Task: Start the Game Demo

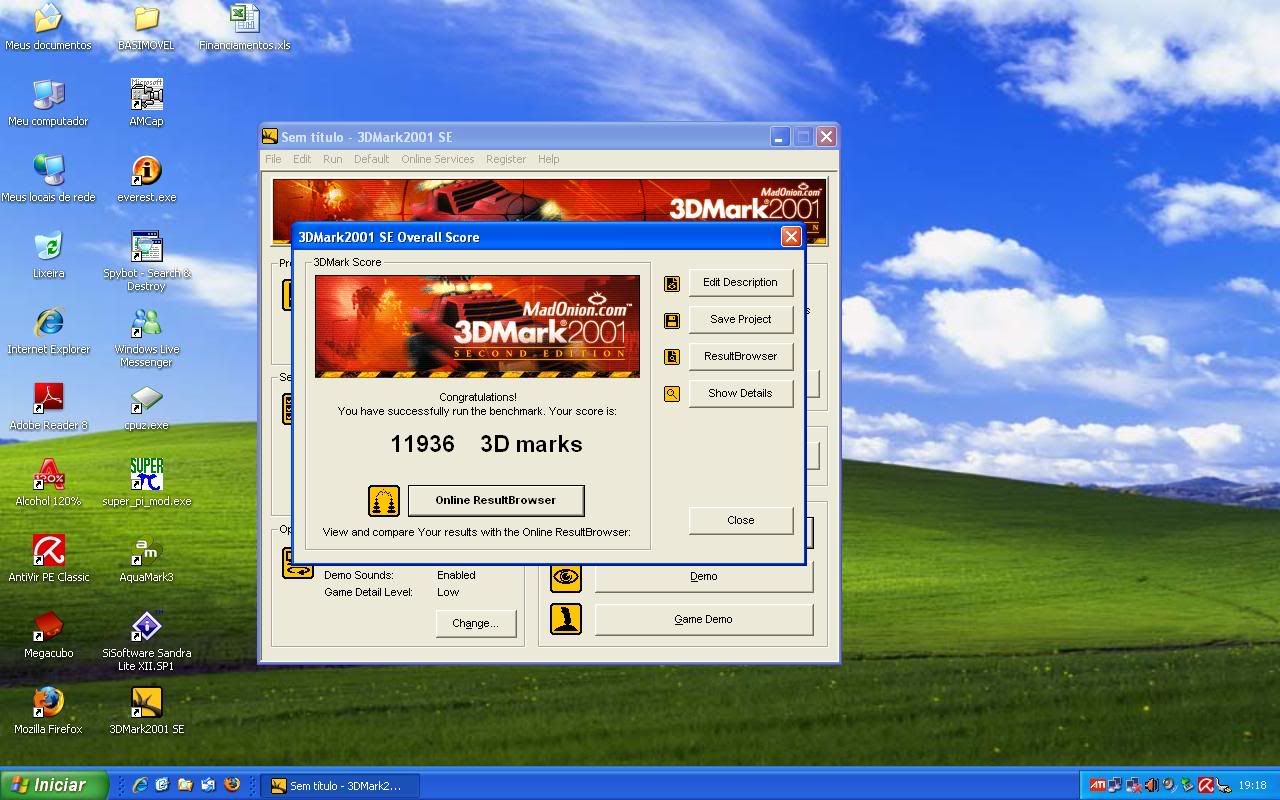Action: pos(703,619)
